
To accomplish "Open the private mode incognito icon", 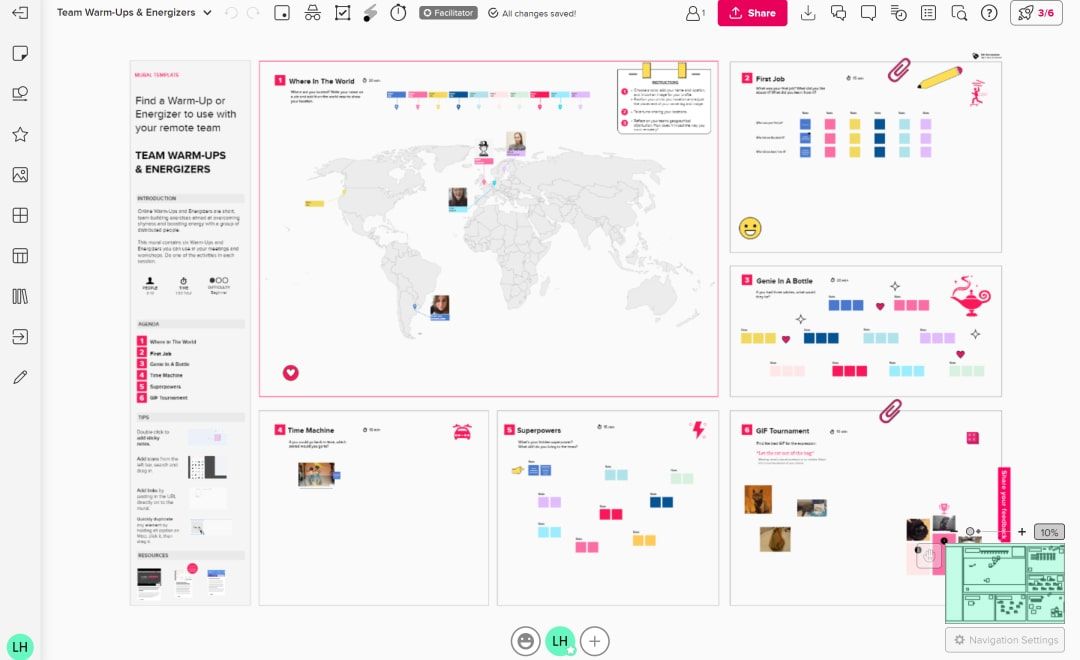I will (x=312, y=13).
